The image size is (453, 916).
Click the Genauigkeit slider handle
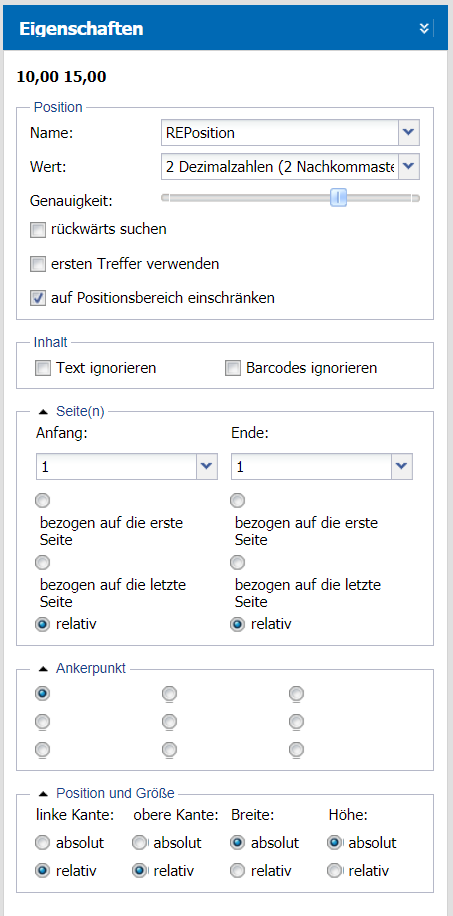[338, 197]
